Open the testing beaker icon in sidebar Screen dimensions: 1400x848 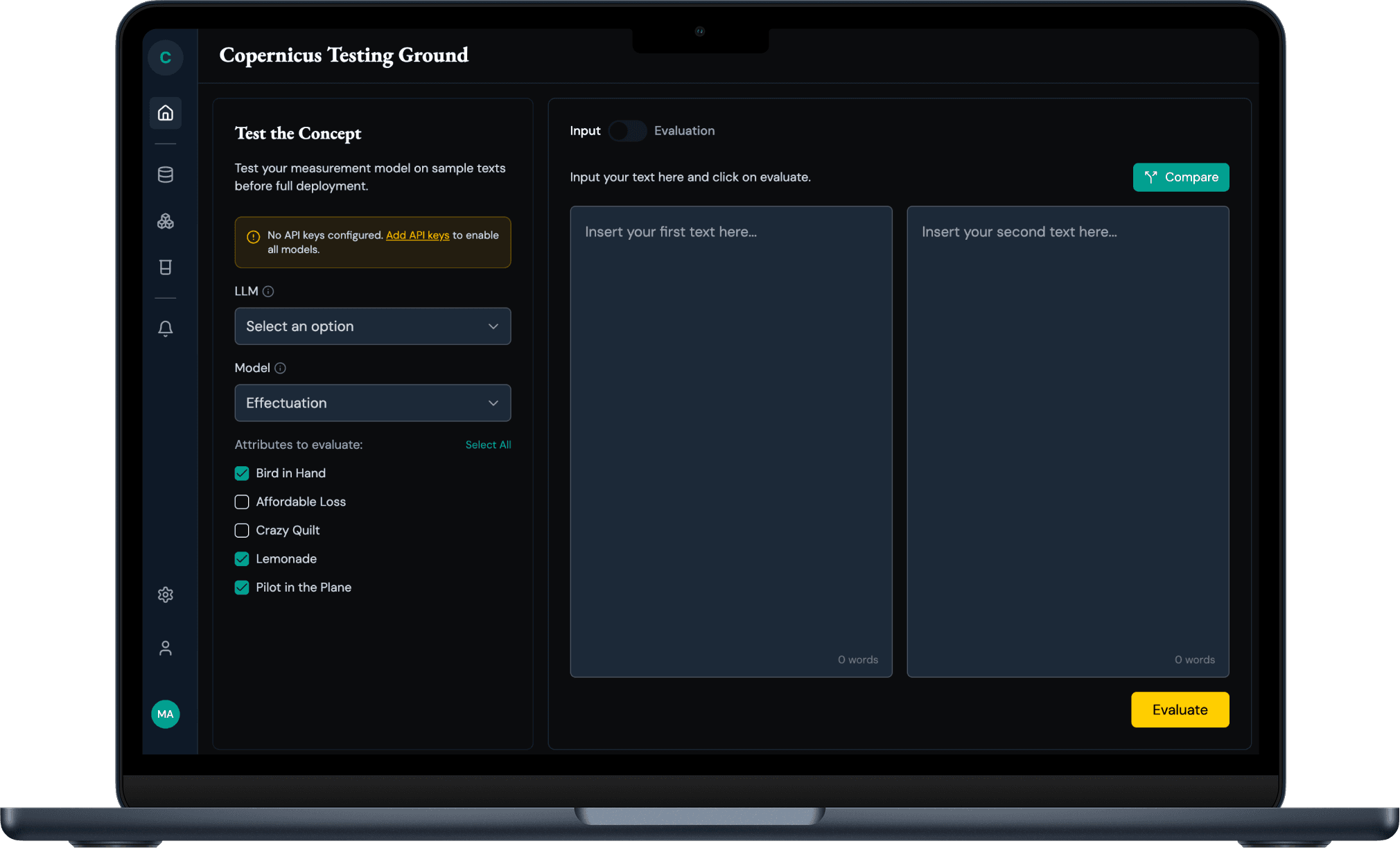pos(165,267)
